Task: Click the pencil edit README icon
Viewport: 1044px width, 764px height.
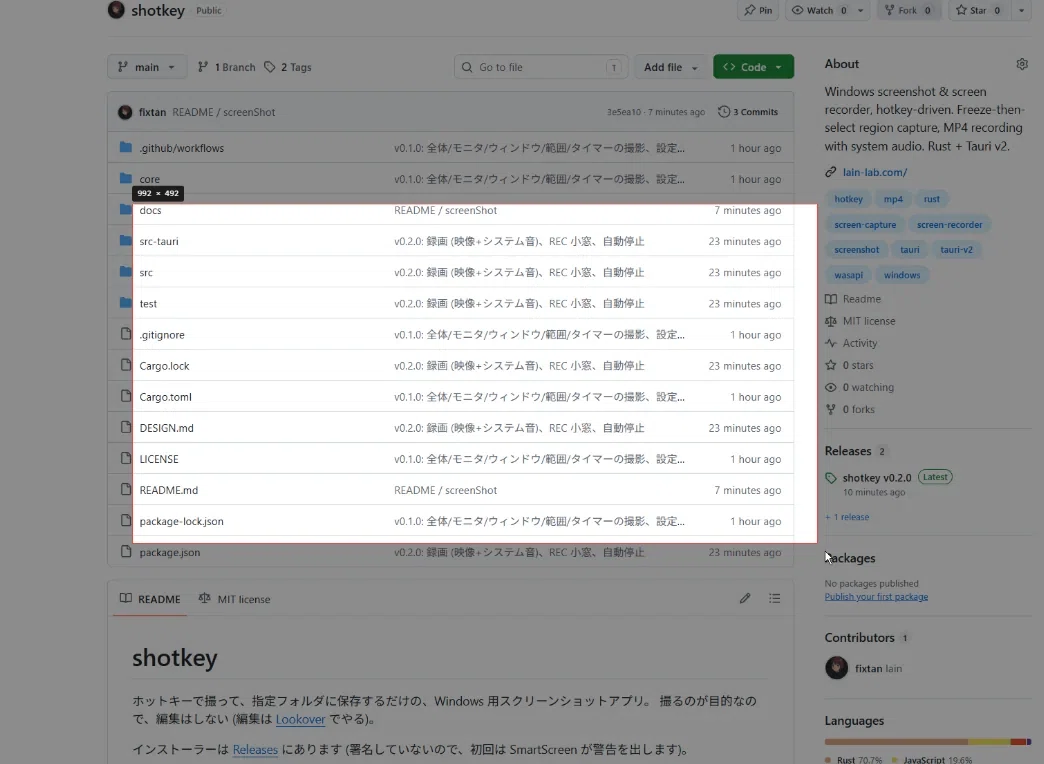Action: [744, 598]
